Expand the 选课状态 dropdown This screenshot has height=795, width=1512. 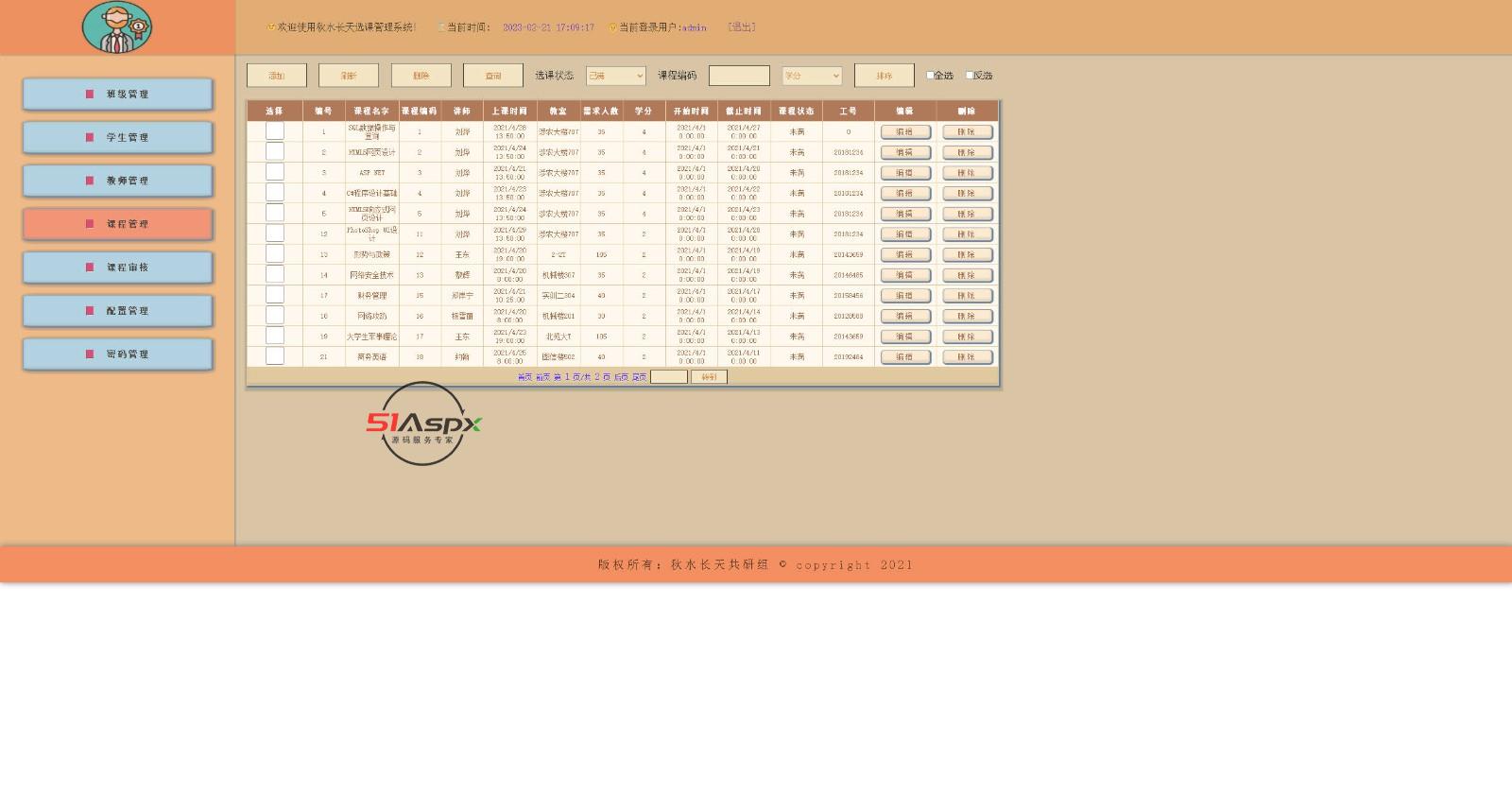(615, 76)
